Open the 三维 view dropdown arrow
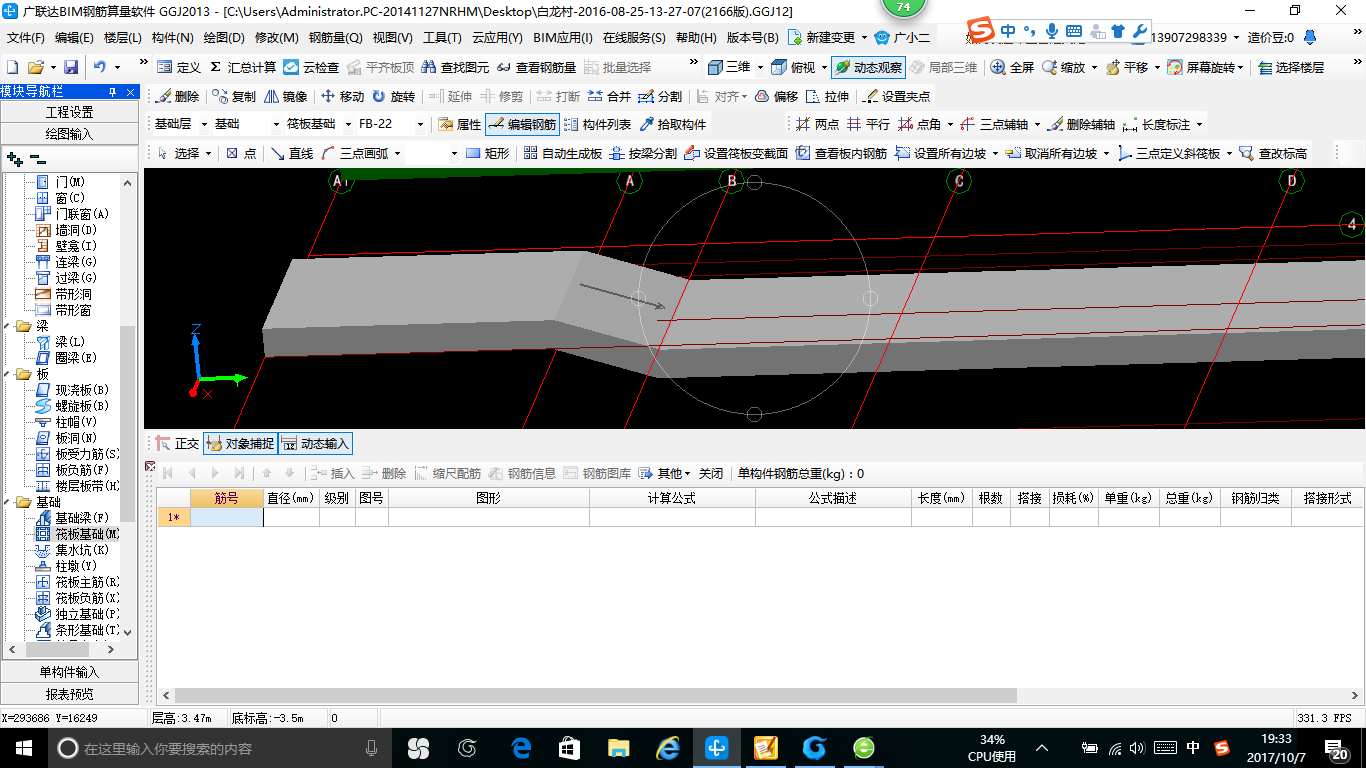Viewport: 1366px width, 768px height. coord(760,67)
